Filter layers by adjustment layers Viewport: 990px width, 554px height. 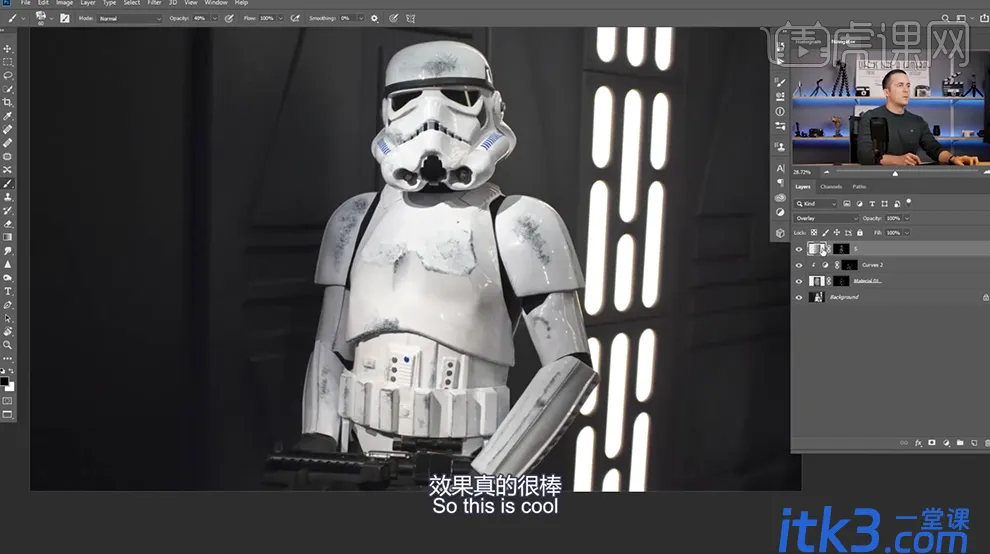pos(859,204)
